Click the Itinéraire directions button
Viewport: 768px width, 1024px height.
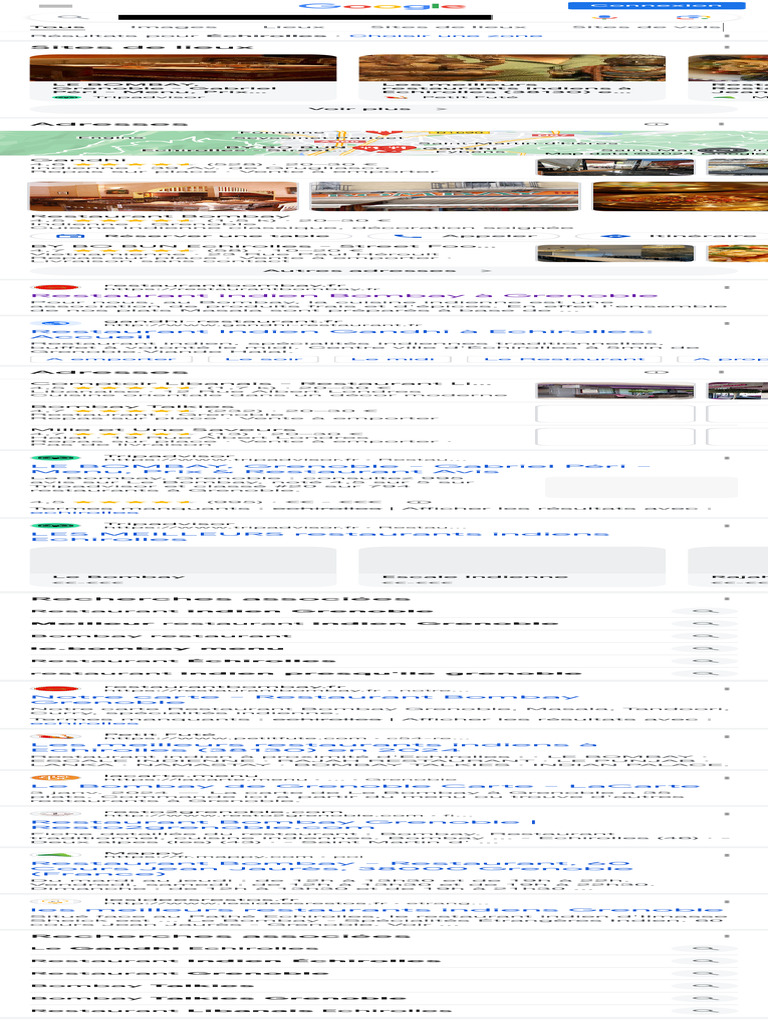point(673,236)
